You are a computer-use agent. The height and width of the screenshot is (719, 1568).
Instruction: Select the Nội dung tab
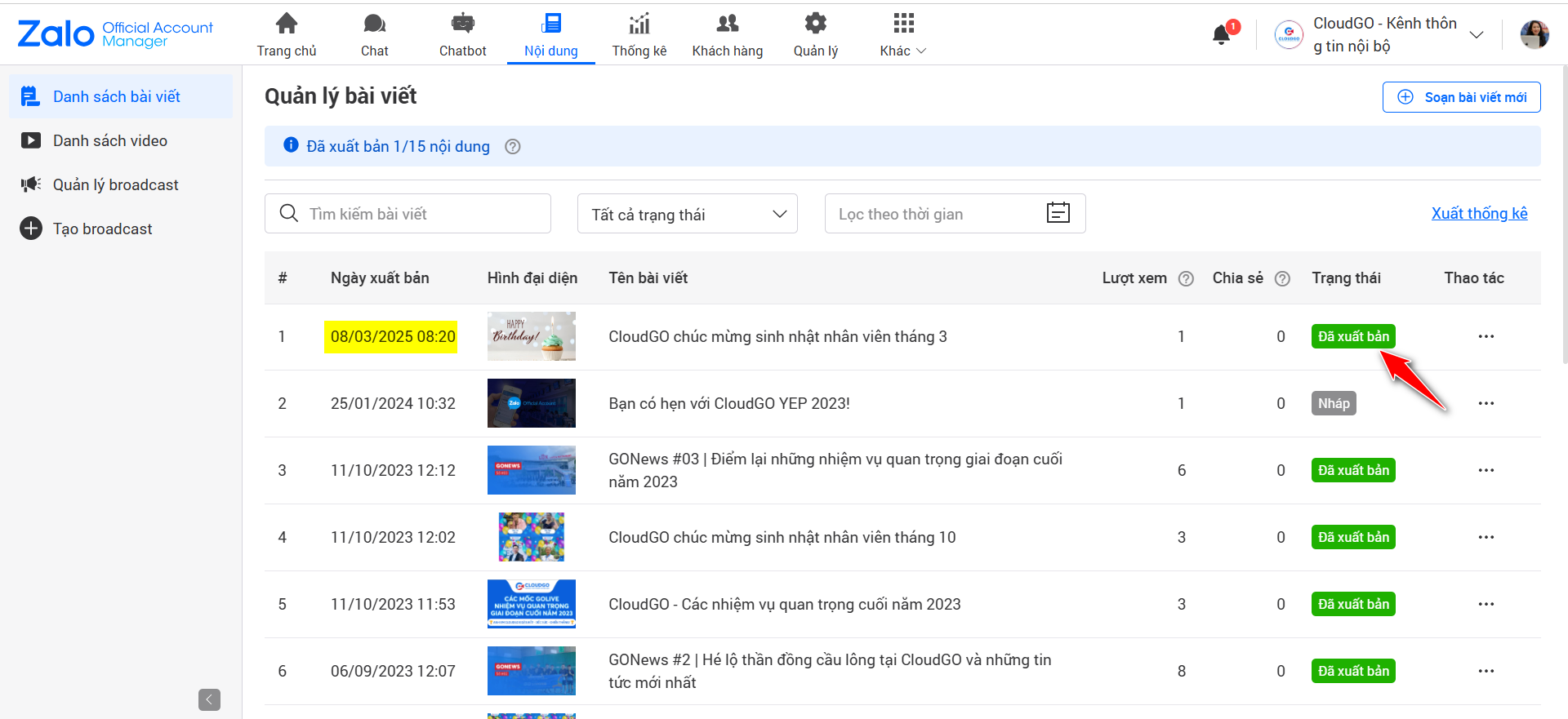pyautogui.click(x=551, y=35)
